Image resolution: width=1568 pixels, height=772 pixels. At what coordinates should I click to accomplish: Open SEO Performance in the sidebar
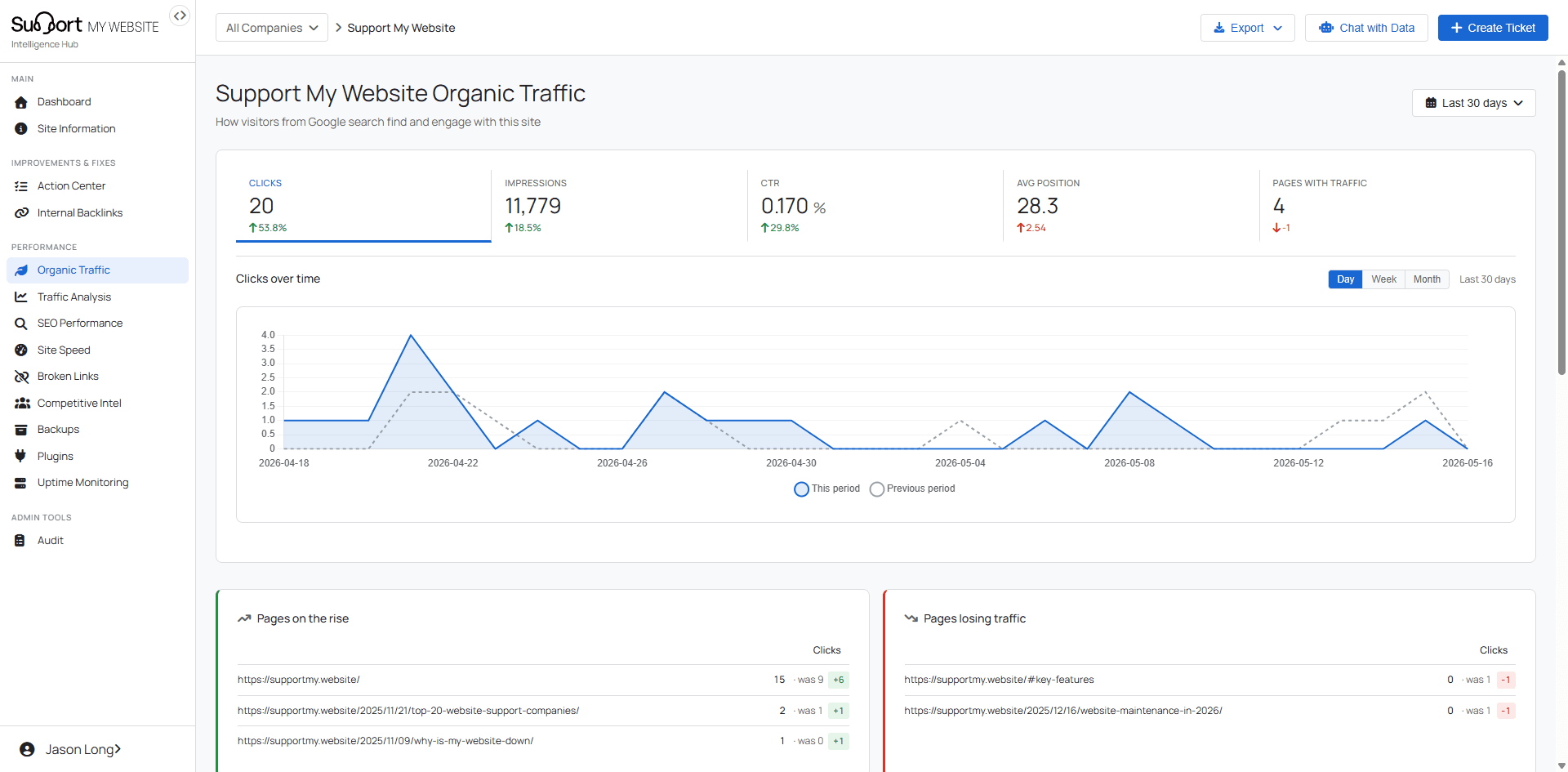click(x=97, y=324)
